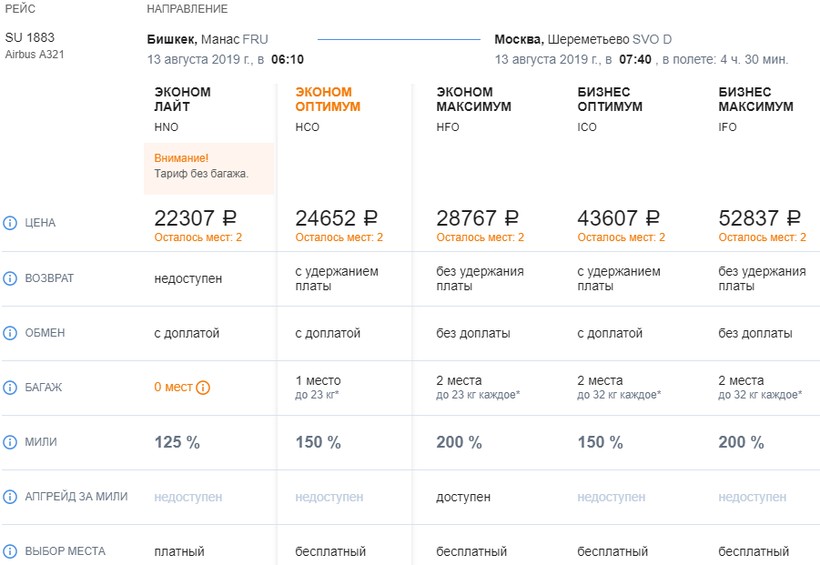Image resolution: width=820 pixels, height=565 pixels.
Task: Show info for the МИЛИ row
Action: point(10,442)
